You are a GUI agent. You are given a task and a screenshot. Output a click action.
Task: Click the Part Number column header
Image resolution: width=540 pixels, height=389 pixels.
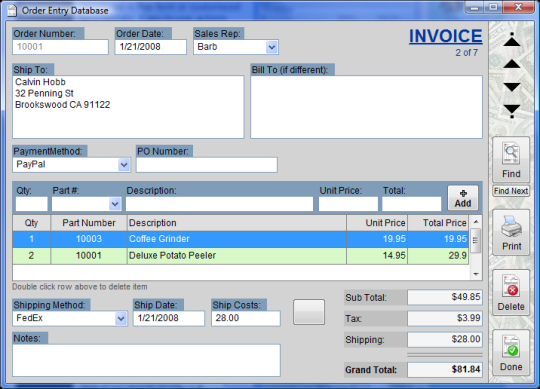[x=89, y=223]
